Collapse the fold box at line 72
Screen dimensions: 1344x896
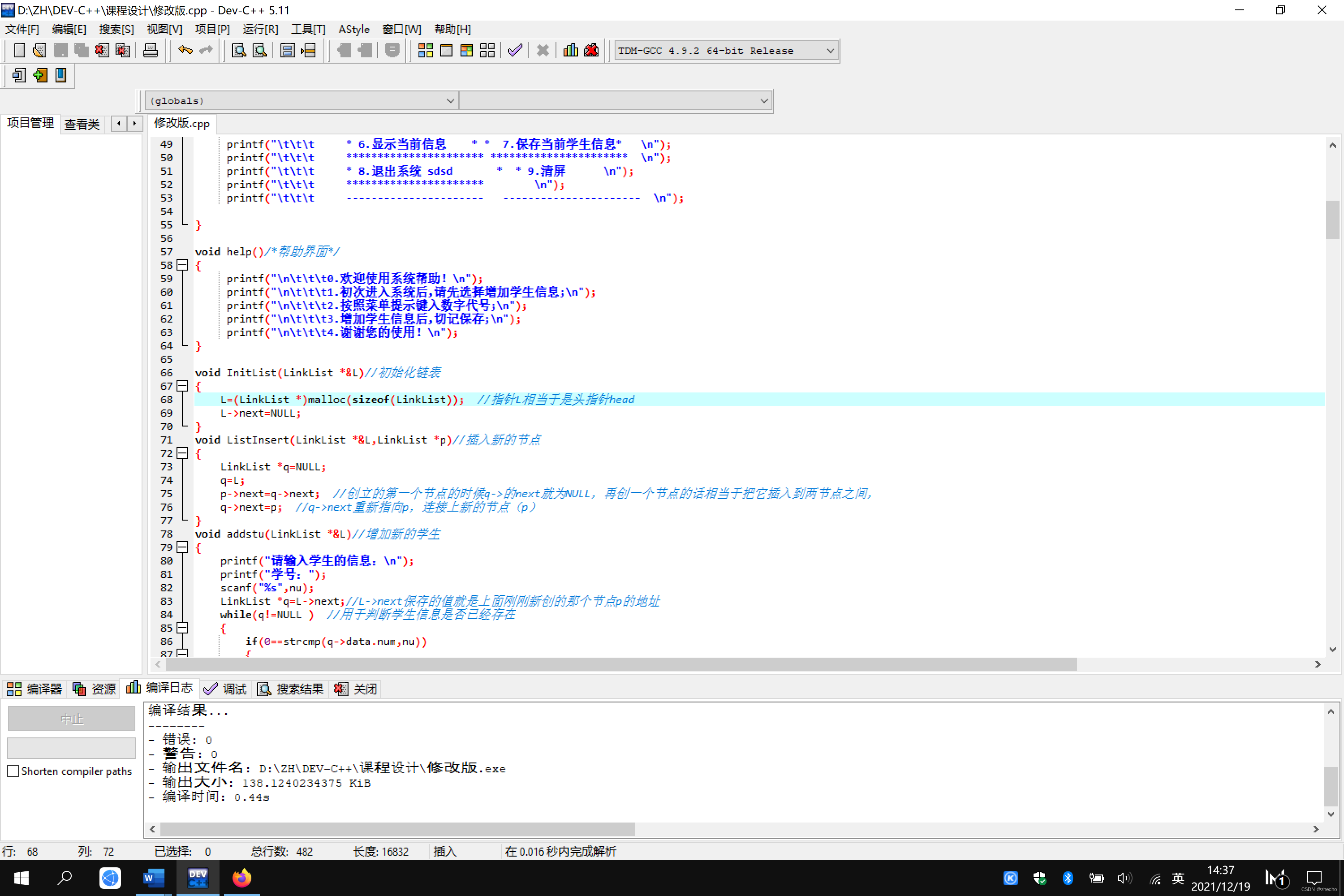tap(182, 453)
